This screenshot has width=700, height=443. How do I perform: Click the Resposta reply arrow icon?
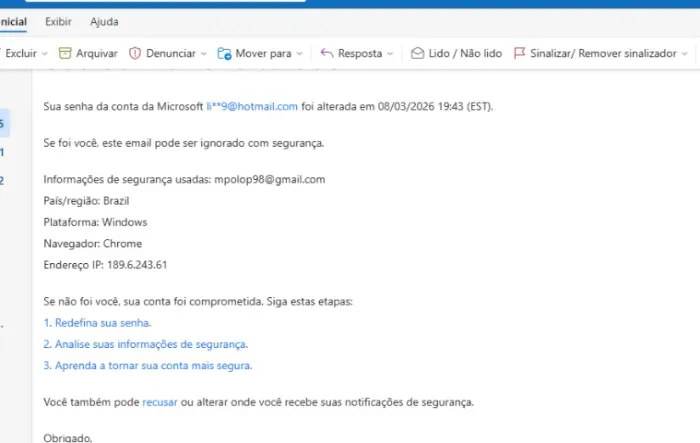coord(327,54)
